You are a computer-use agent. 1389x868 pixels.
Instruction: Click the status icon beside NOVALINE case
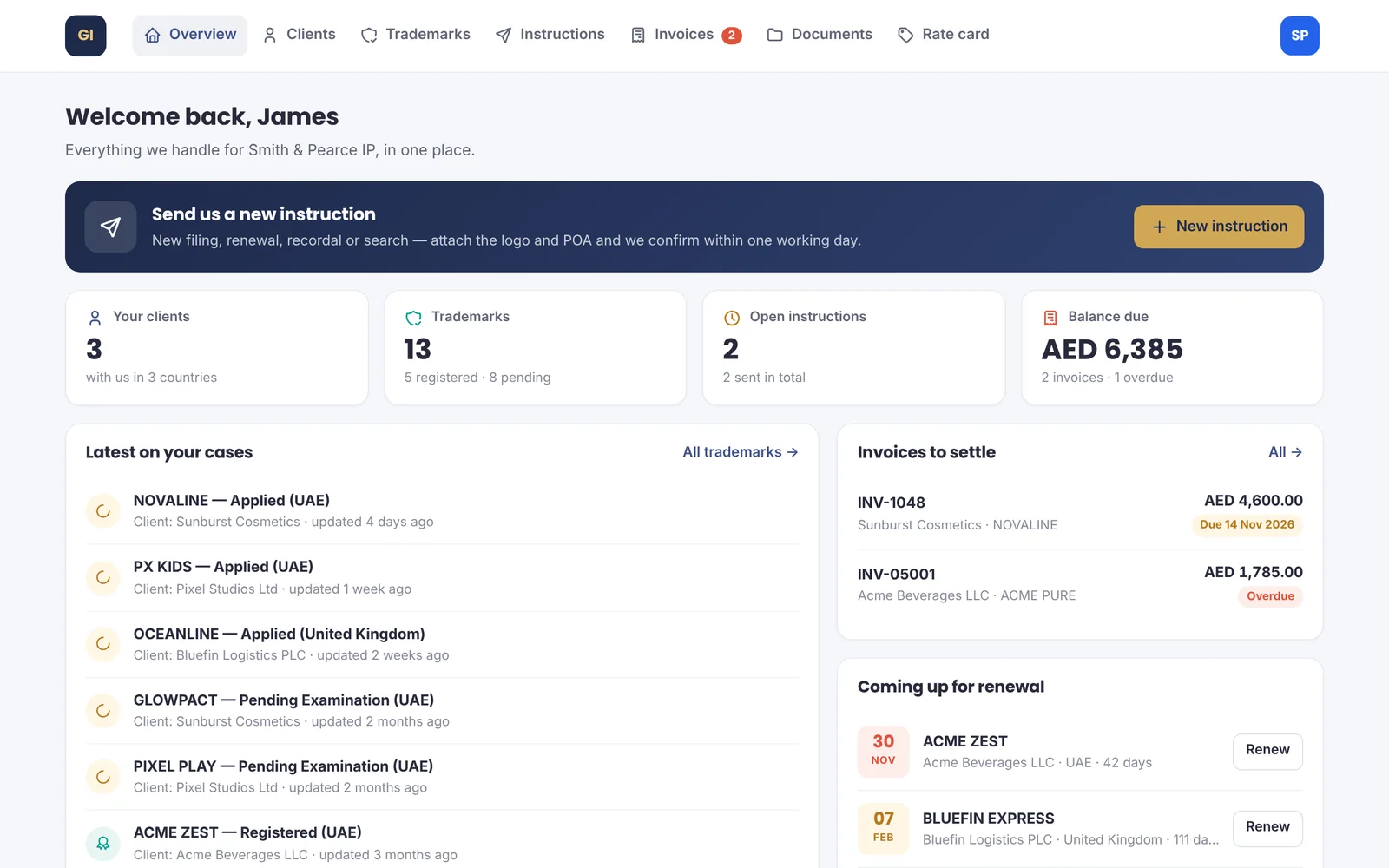tap(103, 511)
